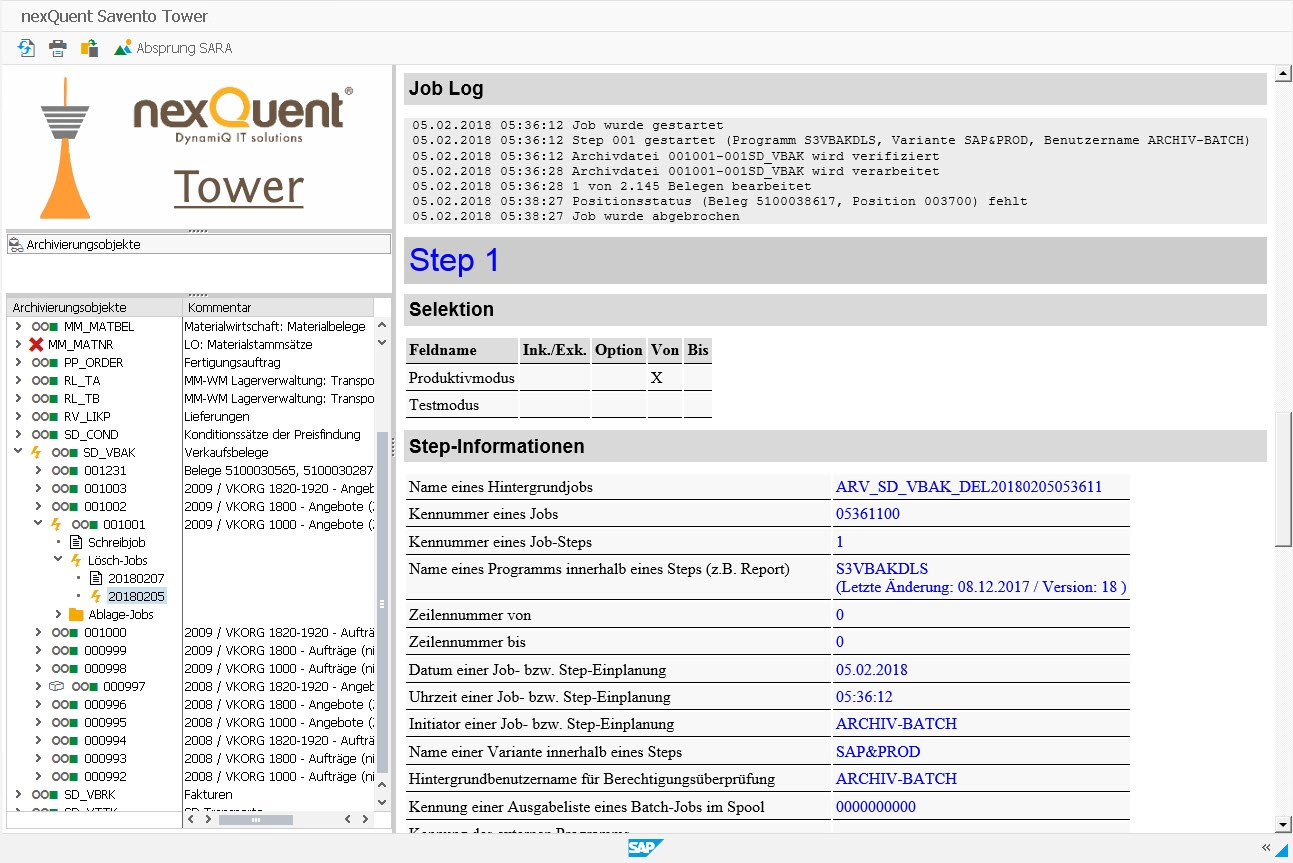Screen dimensions: 1293x863
Task: Click the tree vertical scrollbar thumb
Action: coord(380,603)
